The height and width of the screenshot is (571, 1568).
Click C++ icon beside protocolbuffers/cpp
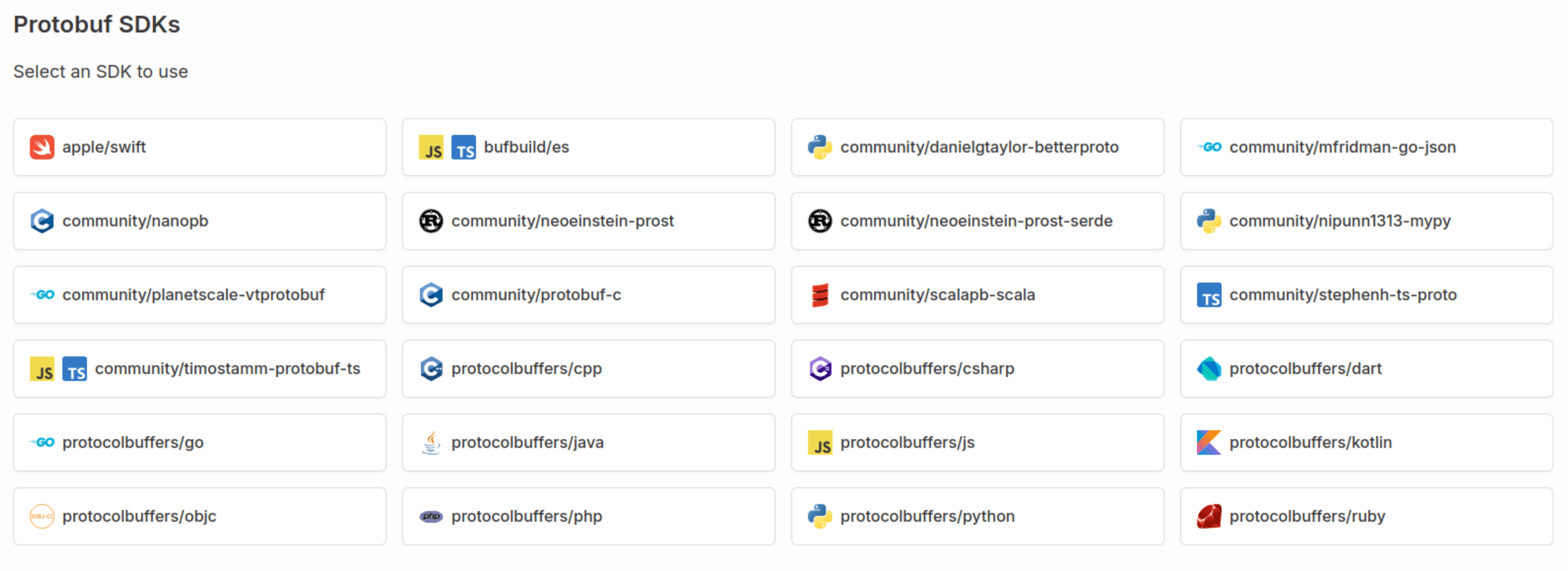tap(431, 368)
